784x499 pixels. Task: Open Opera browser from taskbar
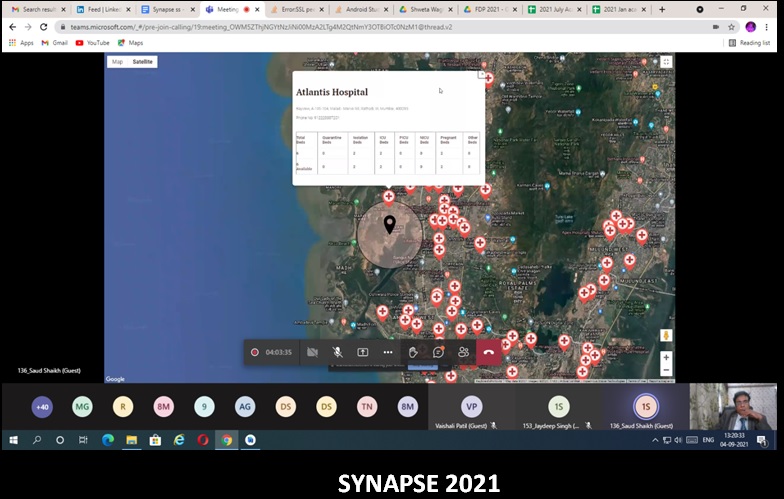(202, 440)
